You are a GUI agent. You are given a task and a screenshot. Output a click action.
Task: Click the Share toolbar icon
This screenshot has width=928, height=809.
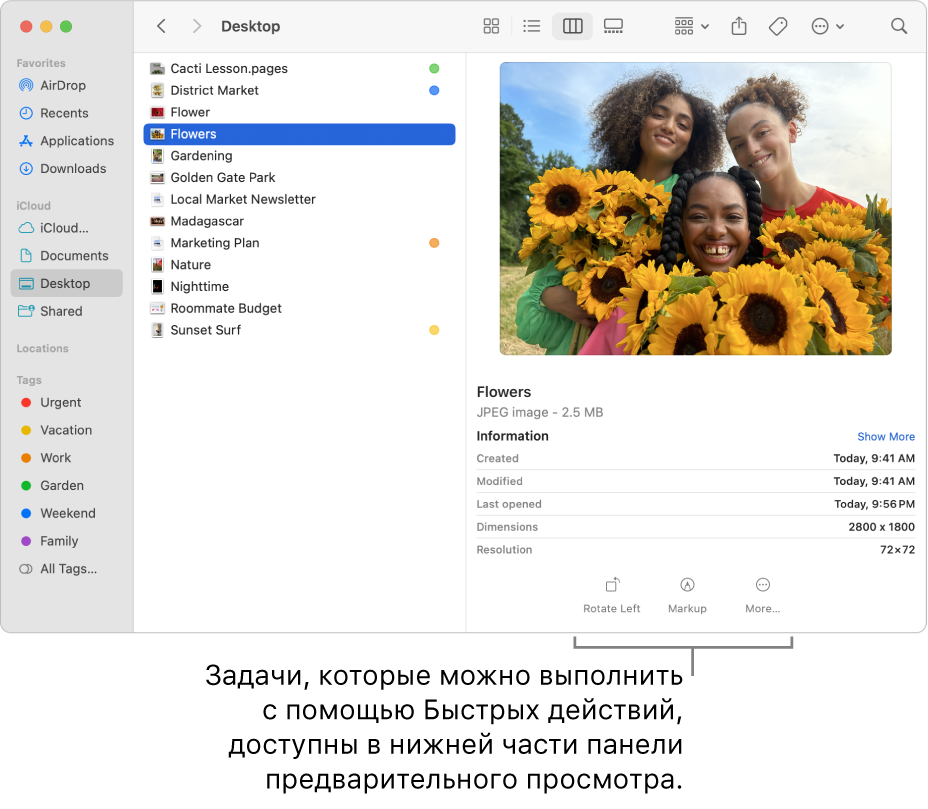tap(739, 26)
